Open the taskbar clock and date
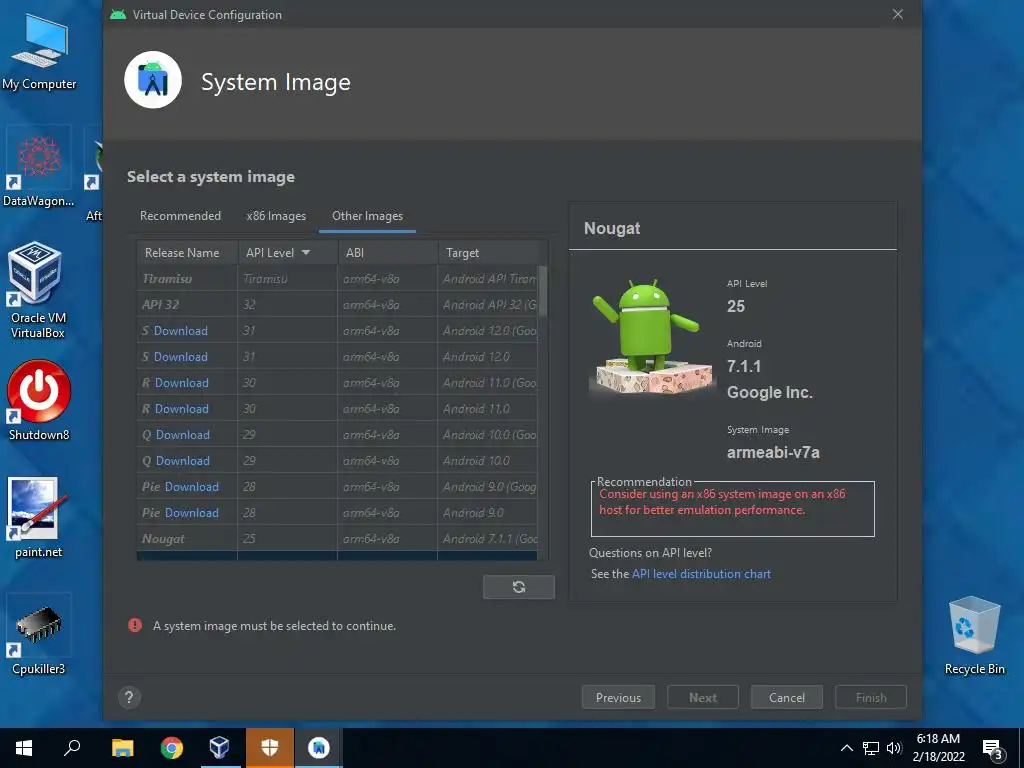This screenshot has width=1024, height=768. click(x=938, y=748)
